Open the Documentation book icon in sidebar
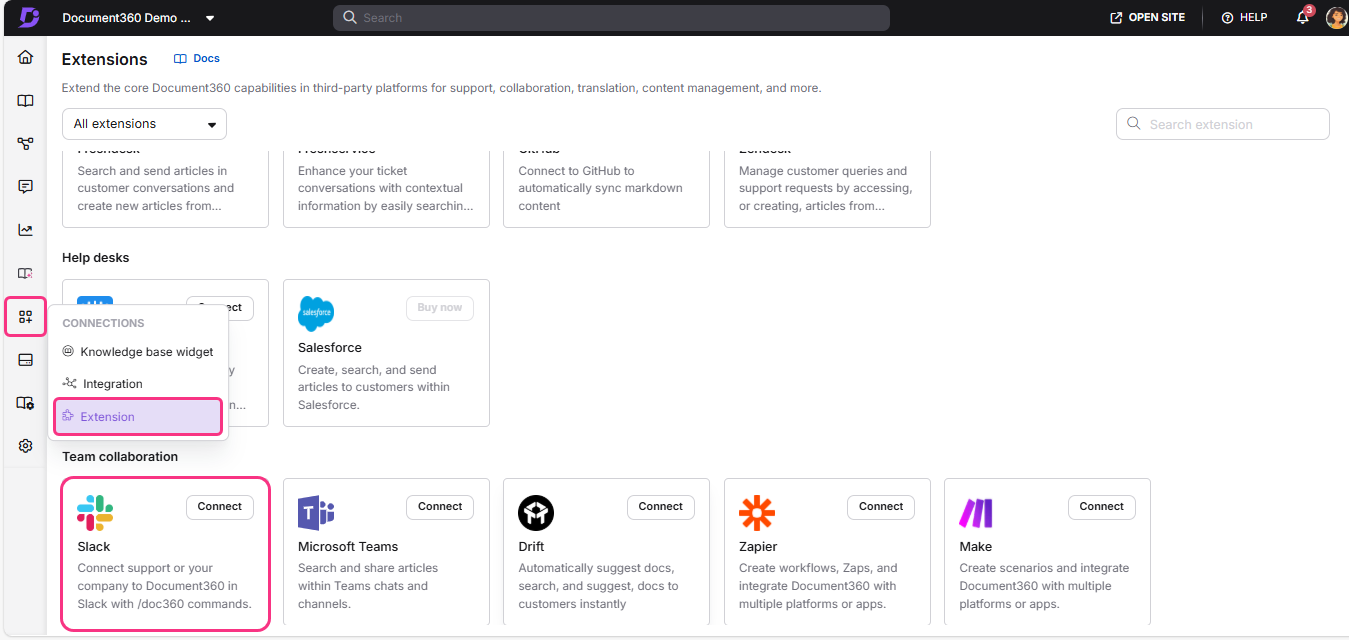1349x640 pixels. pyautogui.click(x=26, y=101)
